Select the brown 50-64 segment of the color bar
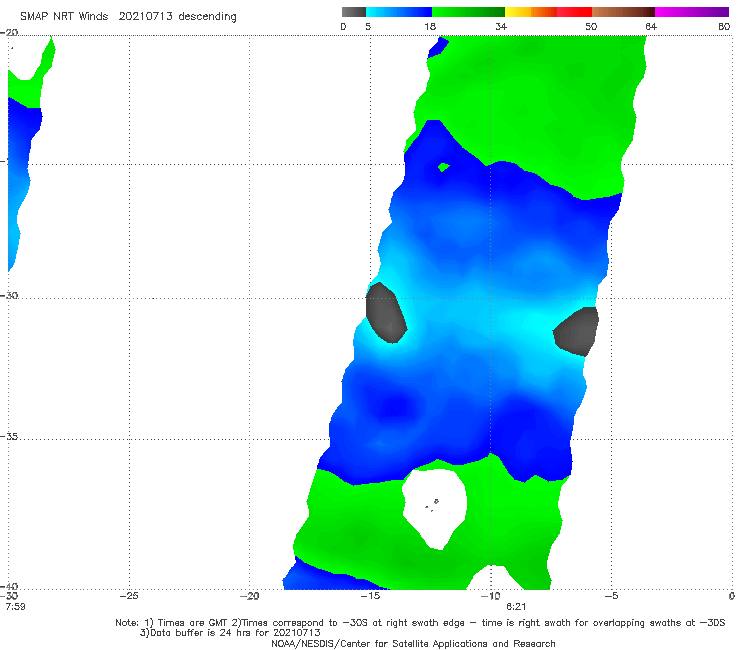The height and width of the screenshot is (650, 740). pos(623,12)
